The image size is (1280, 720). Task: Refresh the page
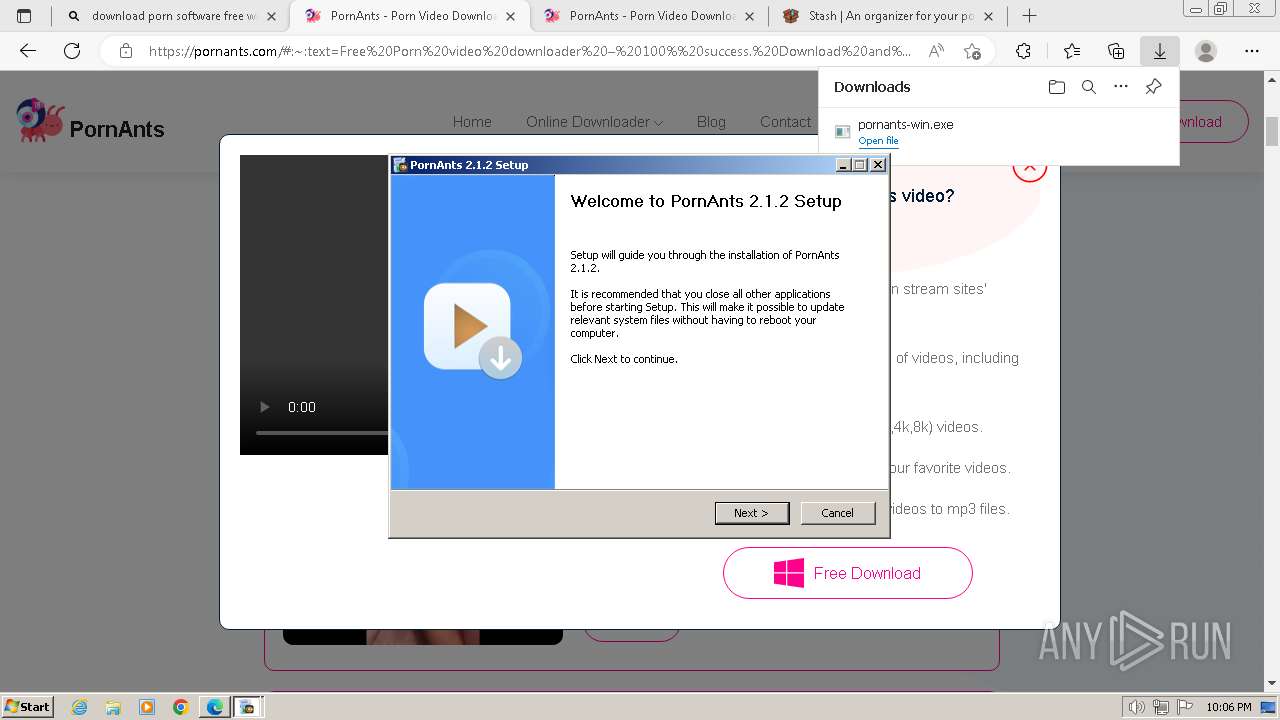pyautogui.click(x=72, y=51)
